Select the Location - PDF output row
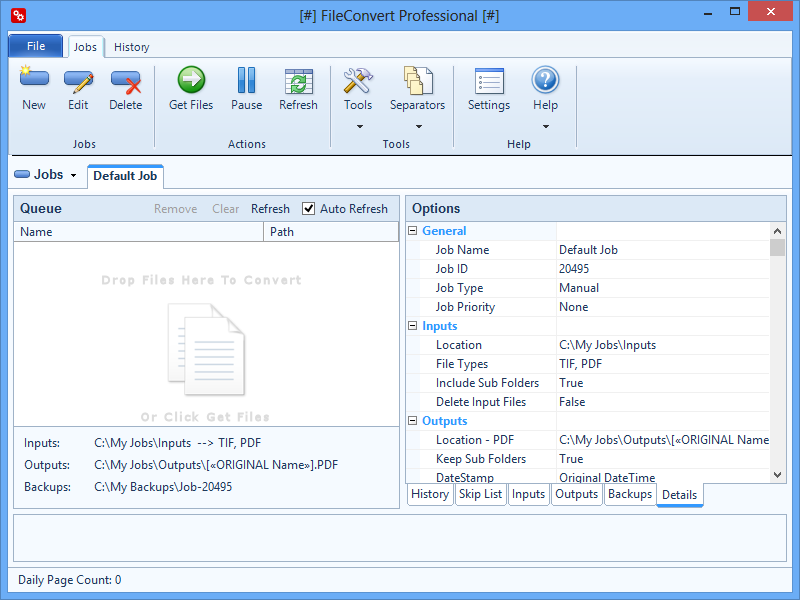 [588, 440]
